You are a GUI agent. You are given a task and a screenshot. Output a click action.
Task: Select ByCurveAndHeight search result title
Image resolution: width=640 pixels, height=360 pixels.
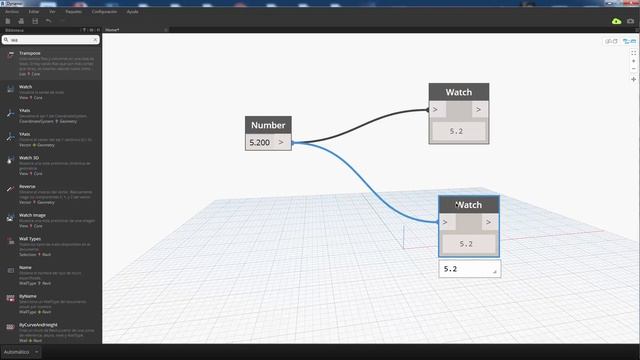click(38, 325)
